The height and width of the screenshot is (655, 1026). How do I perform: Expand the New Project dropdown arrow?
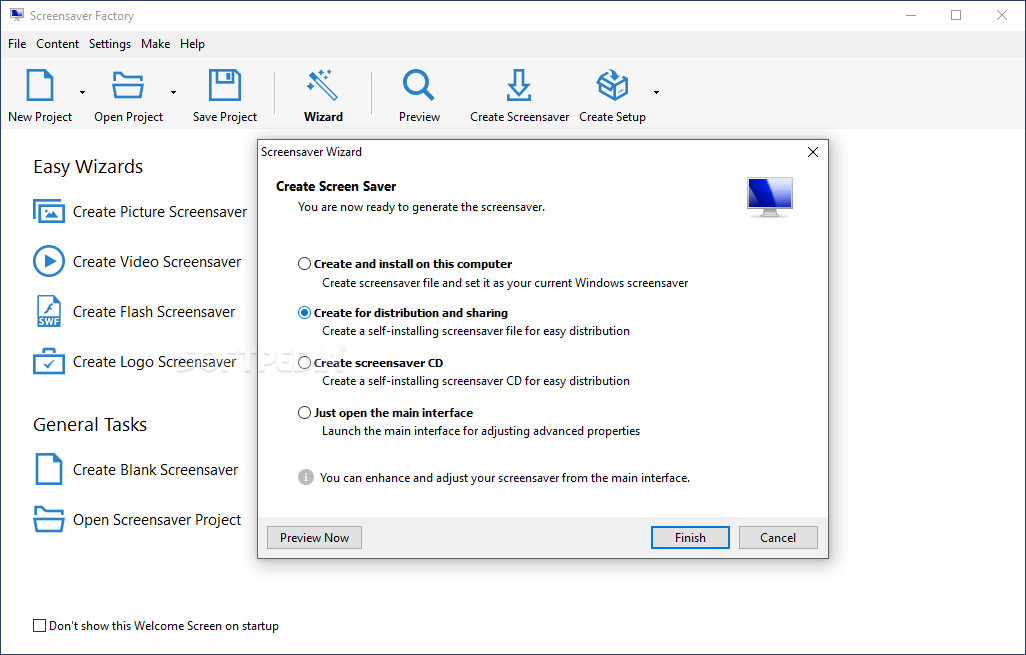tap(82, 92)
